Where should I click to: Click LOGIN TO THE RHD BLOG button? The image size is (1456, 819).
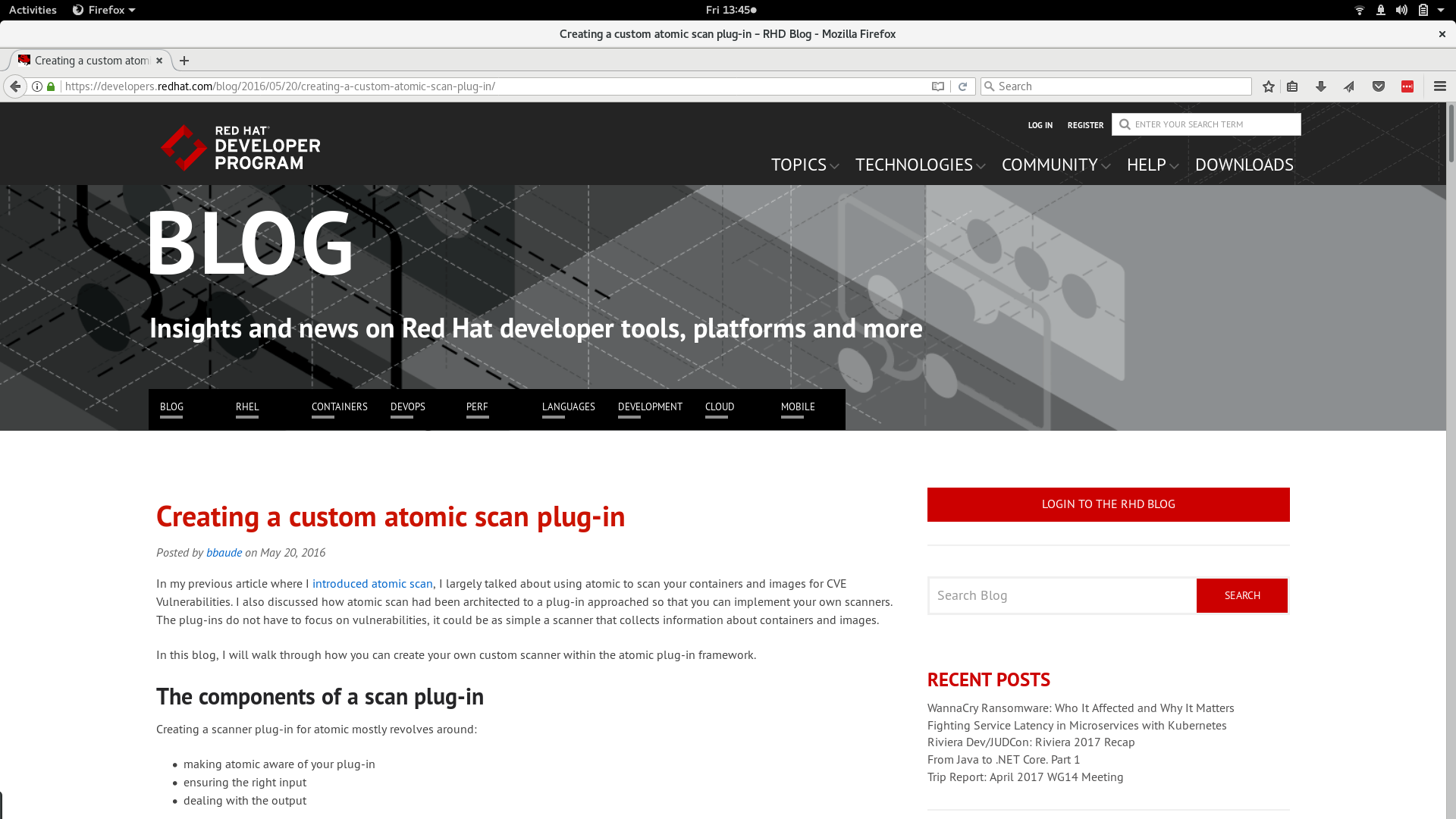pos(1108,504)
